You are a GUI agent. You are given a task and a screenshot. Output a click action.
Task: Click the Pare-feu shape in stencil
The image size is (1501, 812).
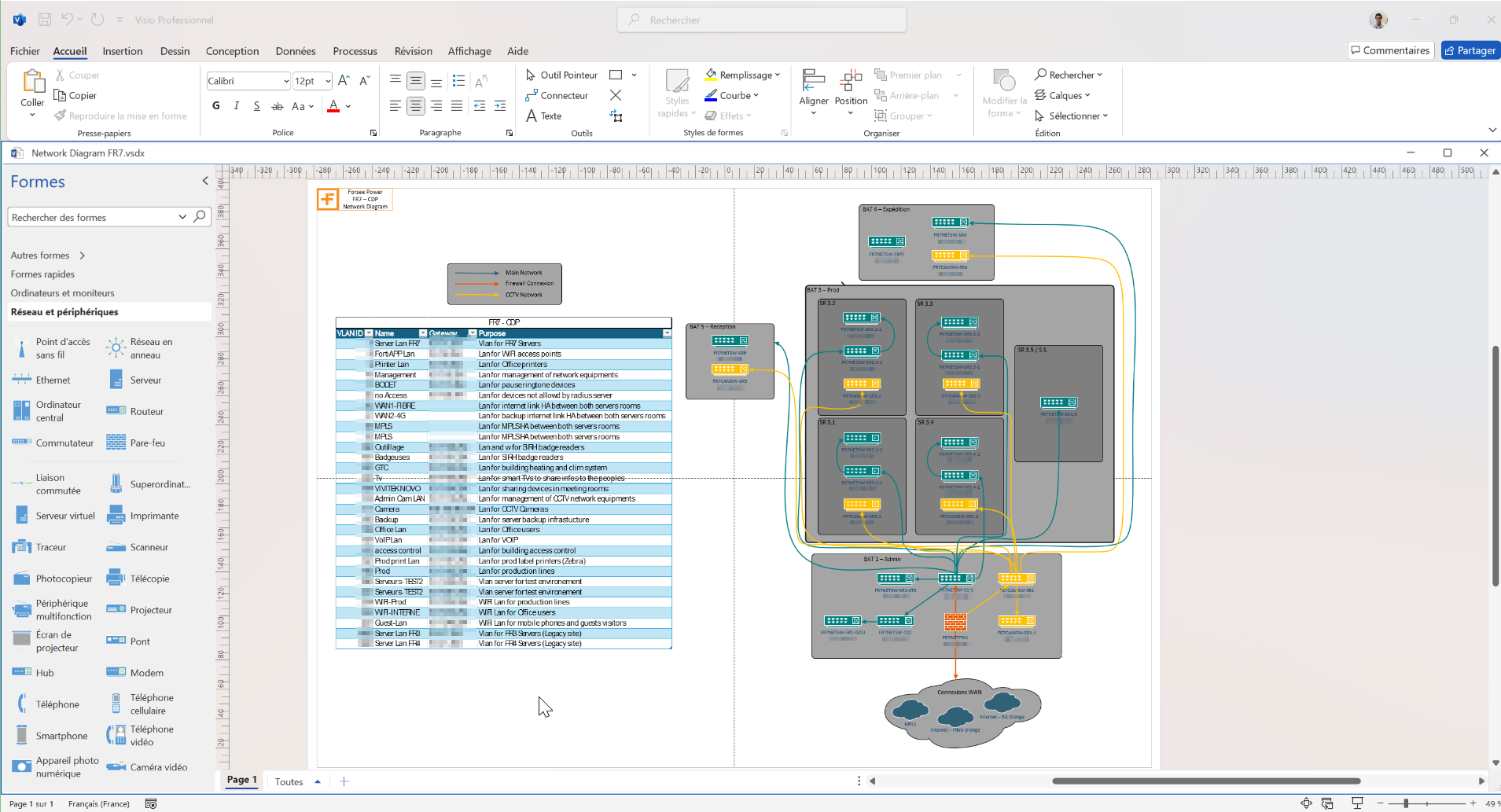116,443
